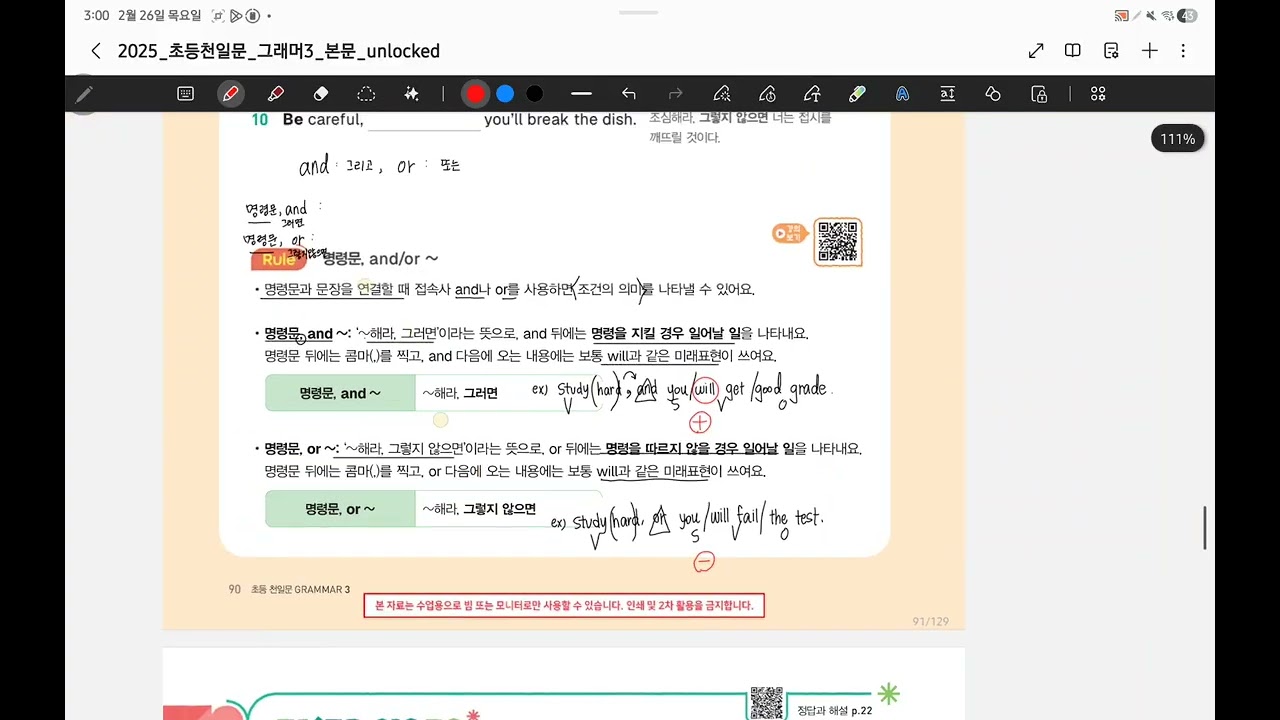The width and height of the screenshot is (1280, 720).
Task: Open the green marker style tool
Action: click(x=857, y=93)
